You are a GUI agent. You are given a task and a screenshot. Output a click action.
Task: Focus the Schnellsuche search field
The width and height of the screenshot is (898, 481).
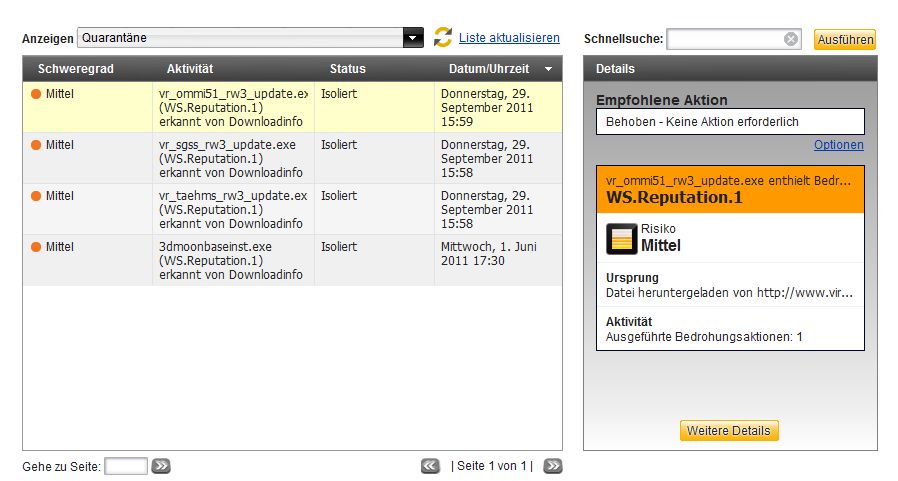click(726, 39)
